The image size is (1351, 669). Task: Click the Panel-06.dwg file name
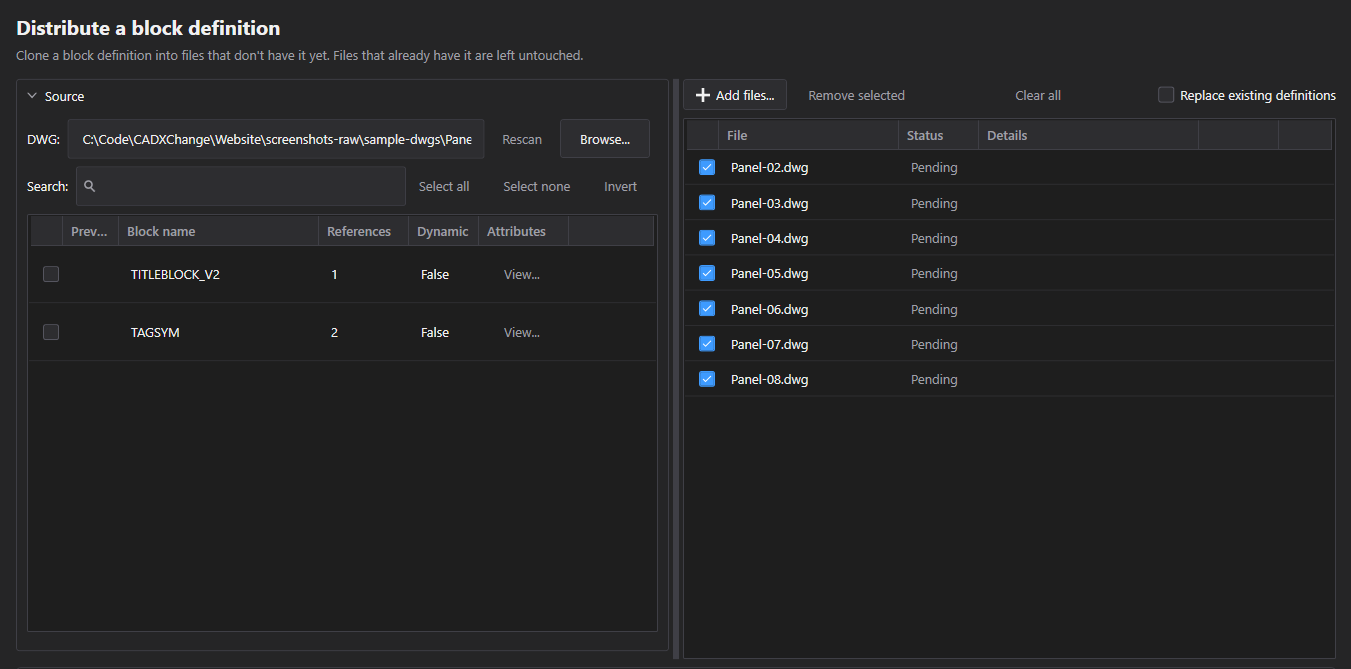coord(769,309)
